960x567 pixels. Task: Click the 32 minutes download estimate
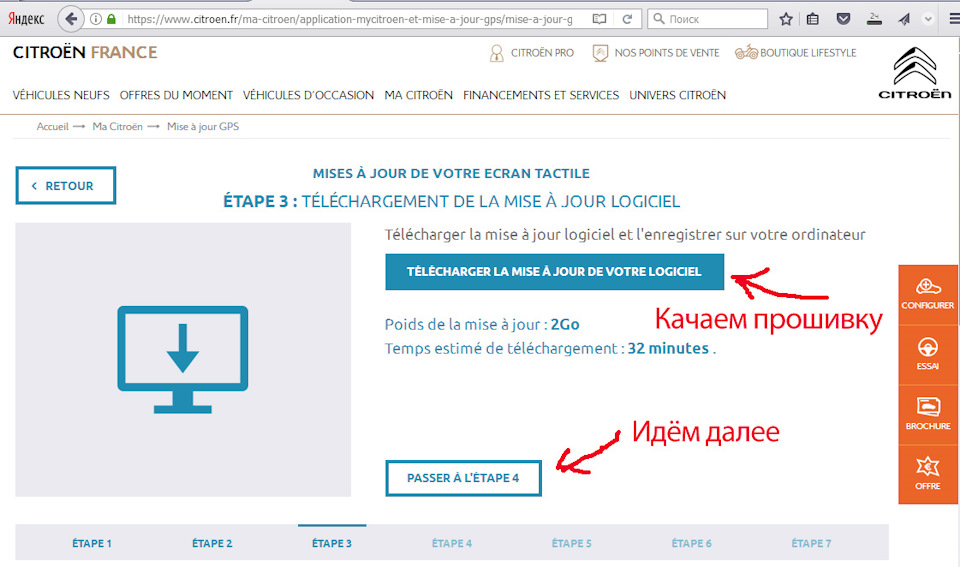click(x=668, y=348)
